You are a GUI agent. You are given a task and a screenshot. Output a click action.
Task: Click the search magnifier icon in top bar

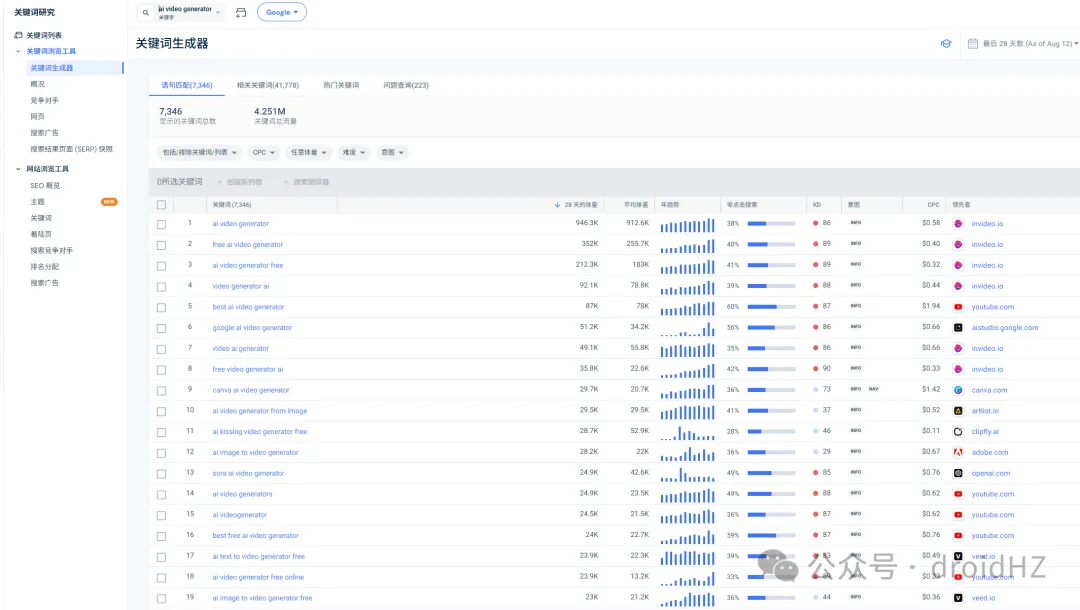point(146,13)
